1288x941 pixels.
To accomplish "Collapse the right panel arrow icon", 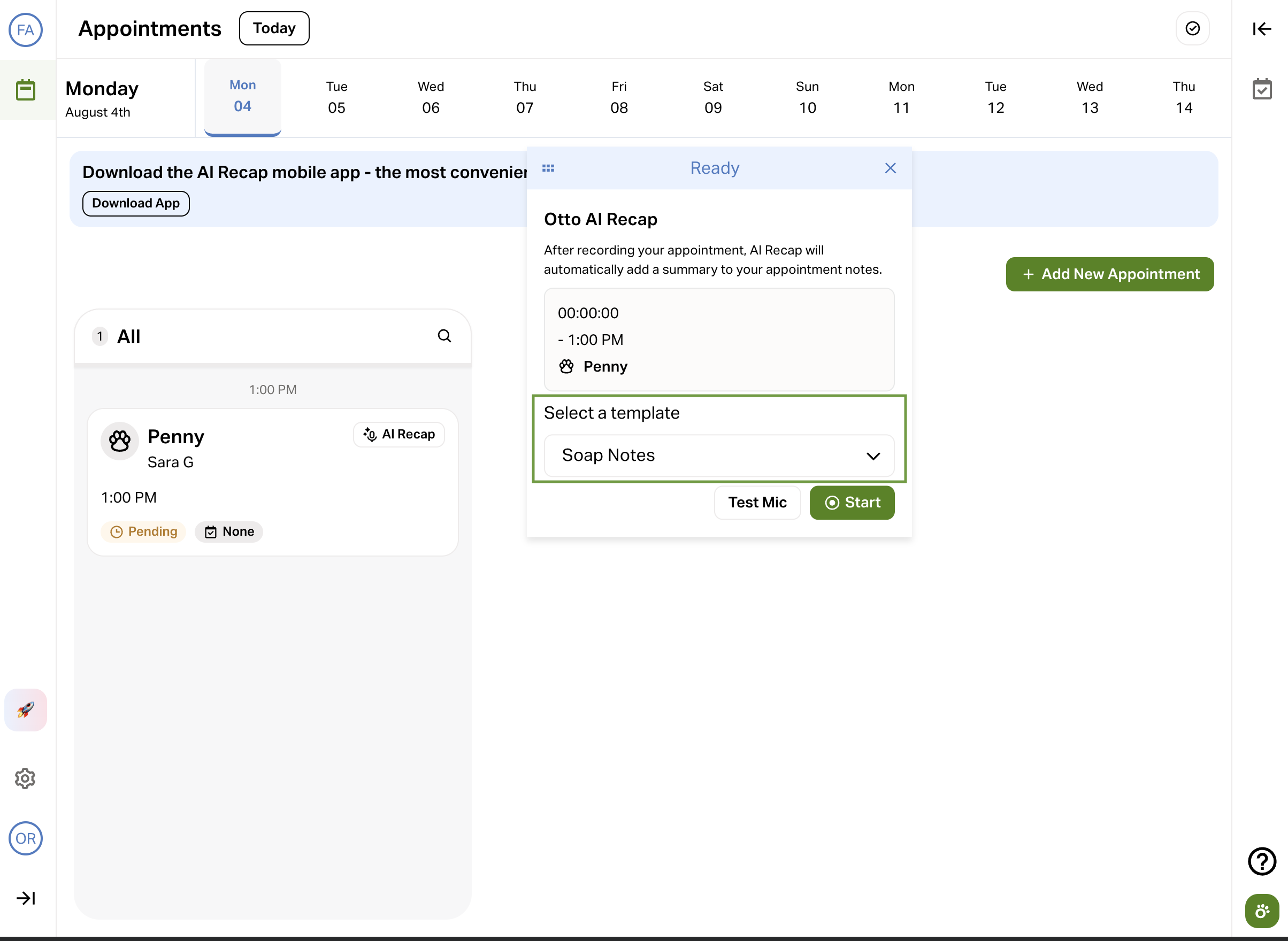I will 1261,28.
